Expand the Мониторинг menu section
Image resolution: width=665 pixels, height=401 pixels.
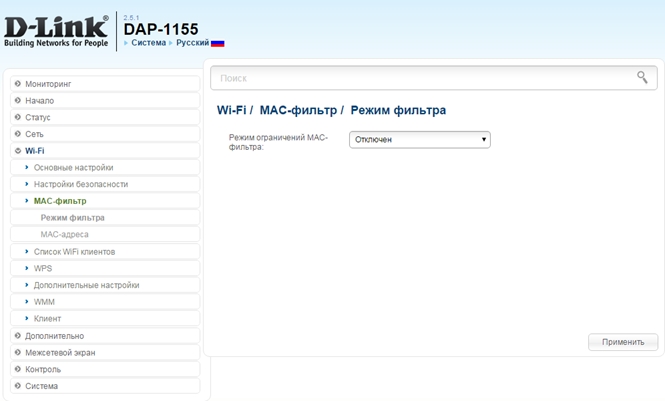pos(48,84)
